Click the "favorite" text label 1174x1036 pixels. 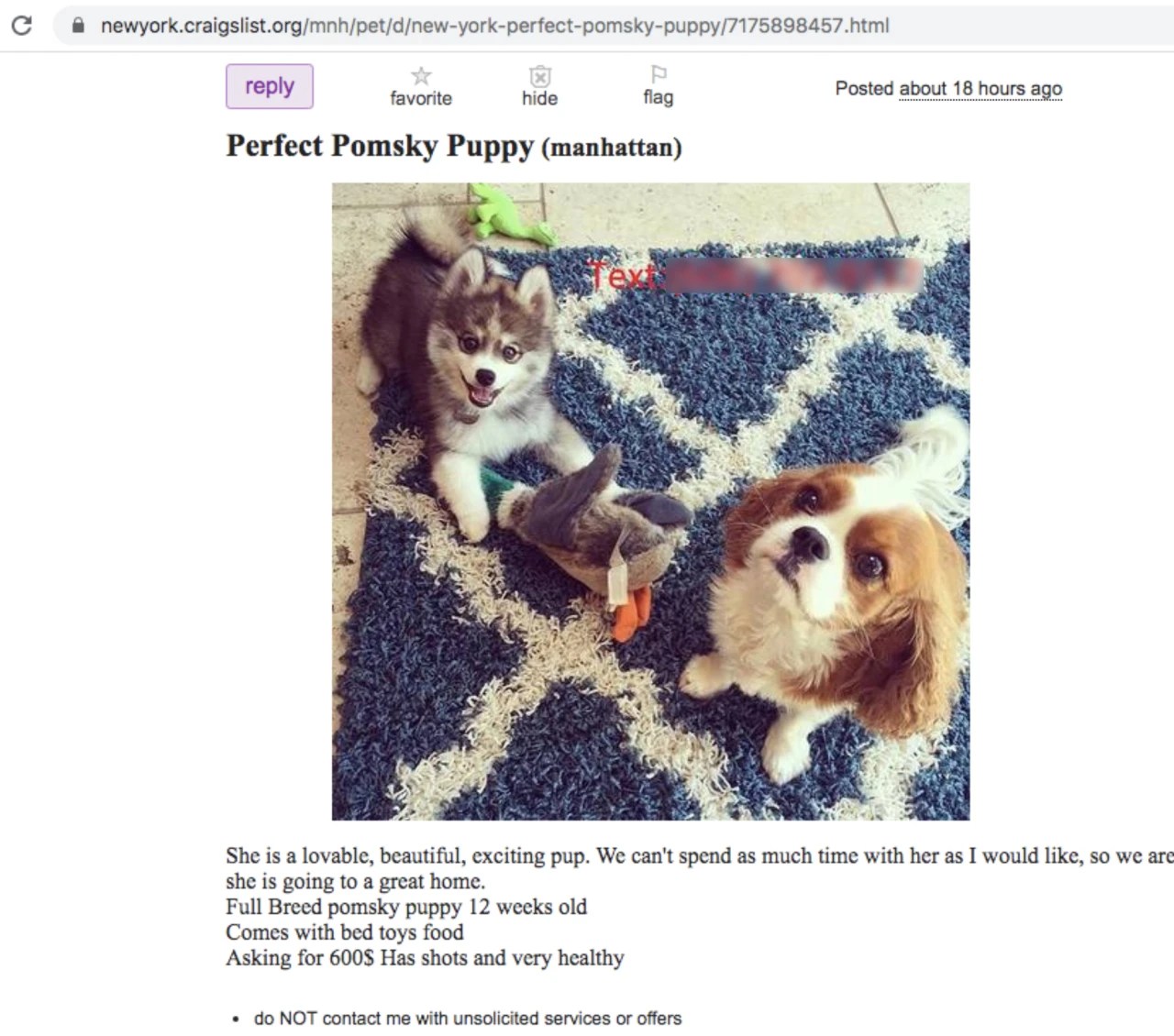point(421,99)
